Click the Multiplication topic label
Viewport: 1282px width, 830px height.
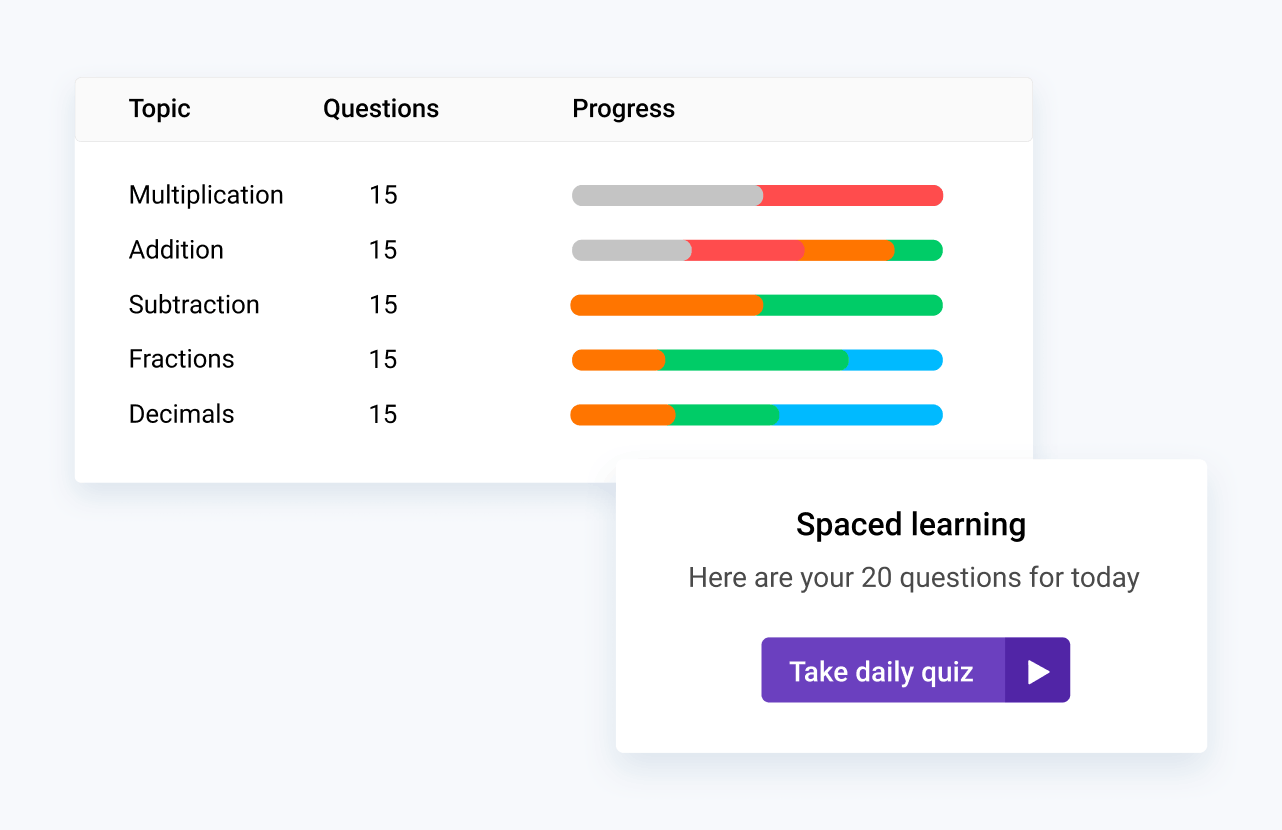tap(205, 195)
